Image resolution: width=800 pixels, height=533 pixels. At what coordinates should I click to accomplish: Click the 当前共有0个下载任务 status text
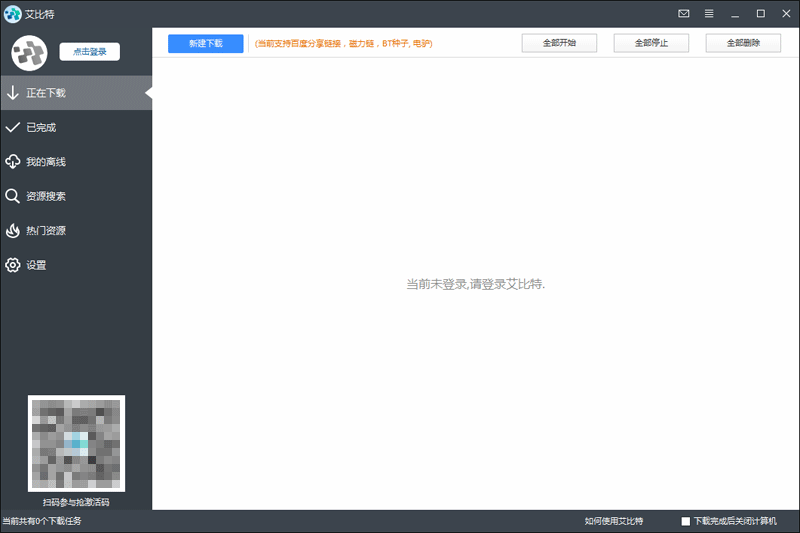pyautogui.click(x=42, y=521)
